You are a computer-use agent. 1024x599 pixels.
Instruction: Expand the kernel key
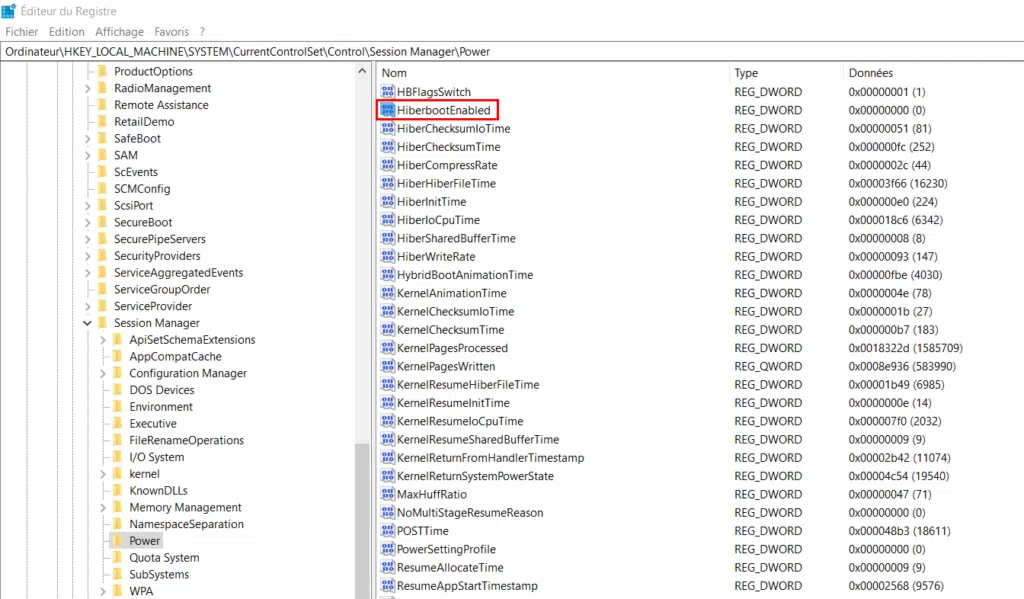click(x=103, y=474)
